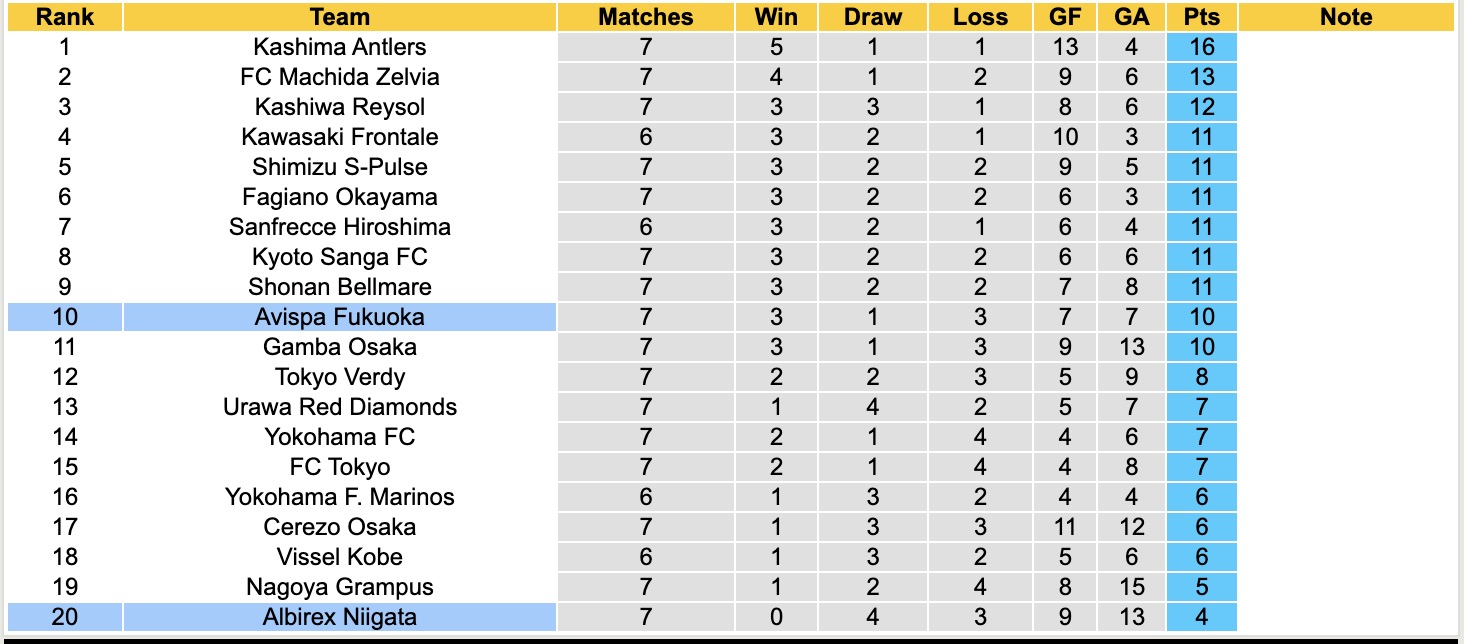
Task: Select the highlighted Albirex Niigata team name
Action: tap(340, 617)
